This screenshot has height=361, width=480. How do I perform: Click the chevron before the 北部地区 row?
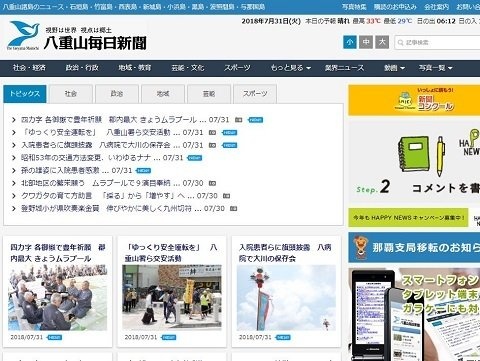[14, 183]
